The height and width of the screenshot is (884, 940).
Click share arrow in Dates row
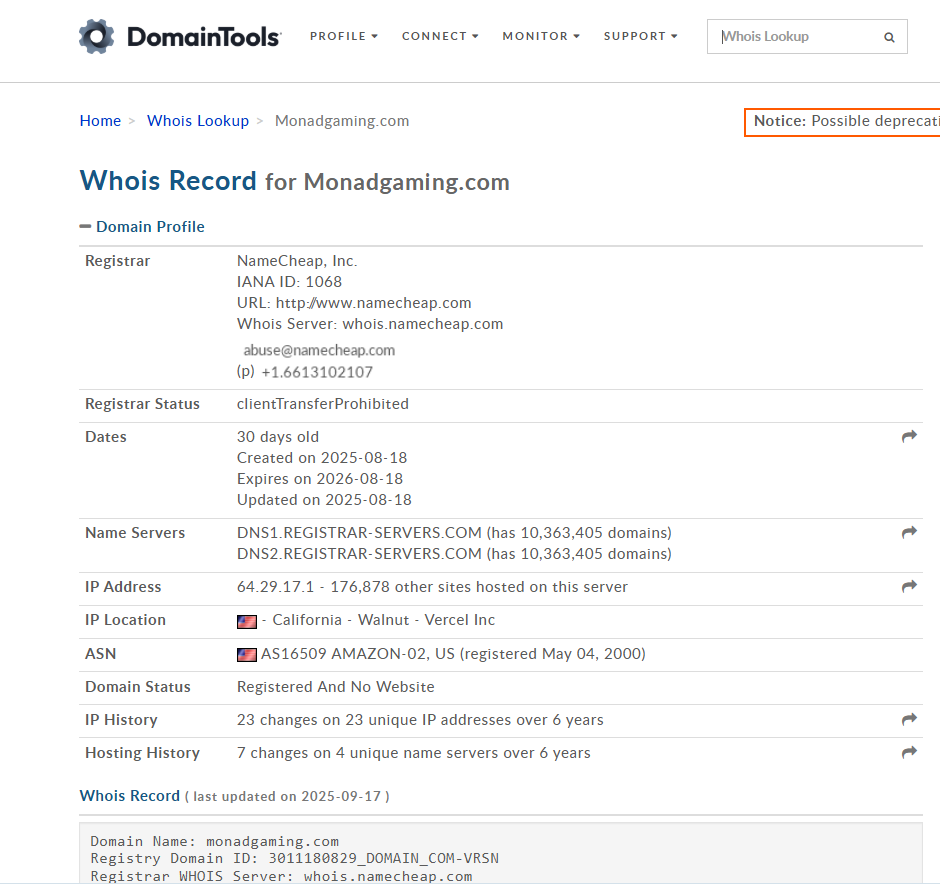click(909, 436)
